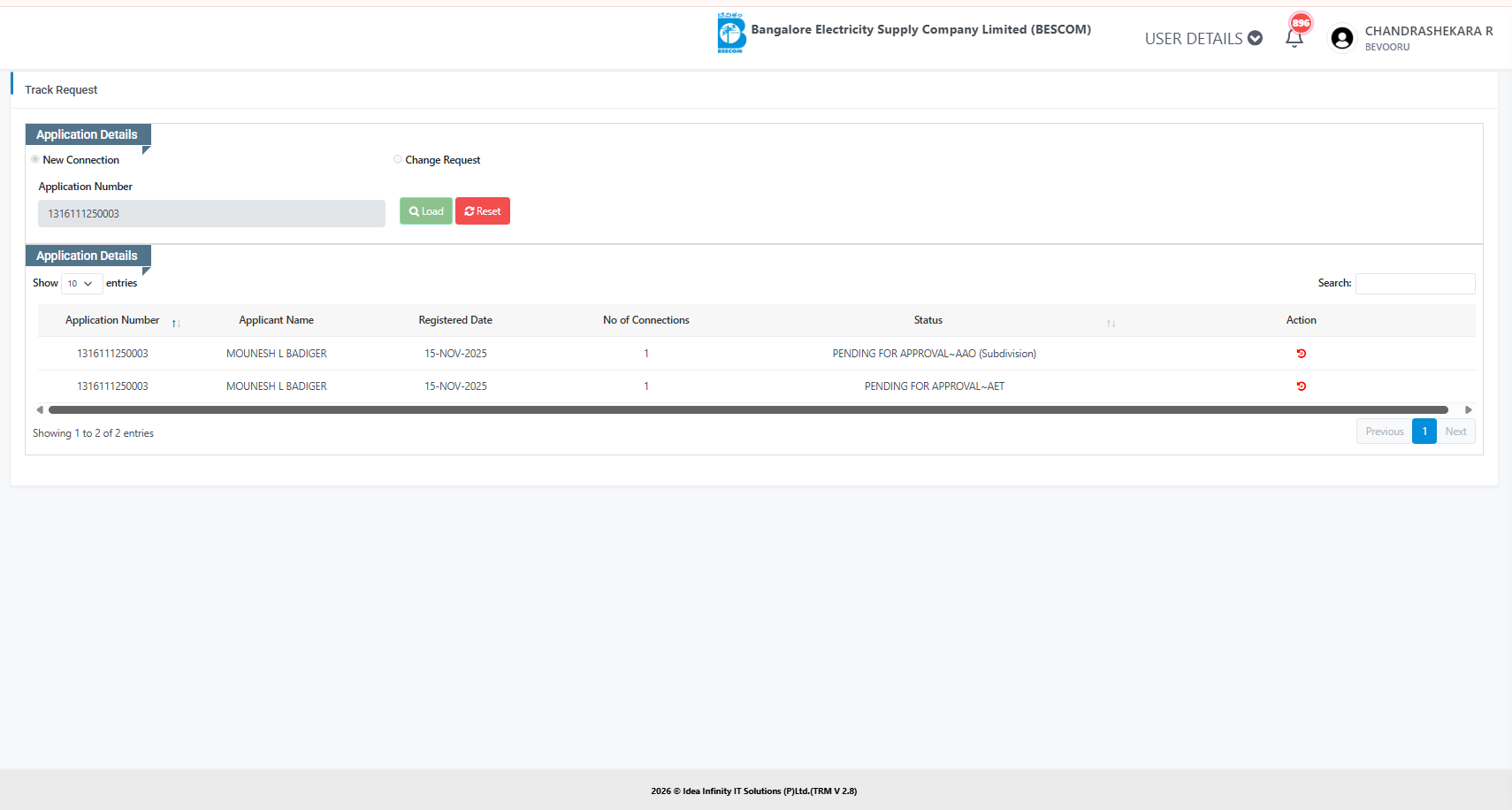
Task: Click the No of Connections column header
Action: click(x=646, y=320)
